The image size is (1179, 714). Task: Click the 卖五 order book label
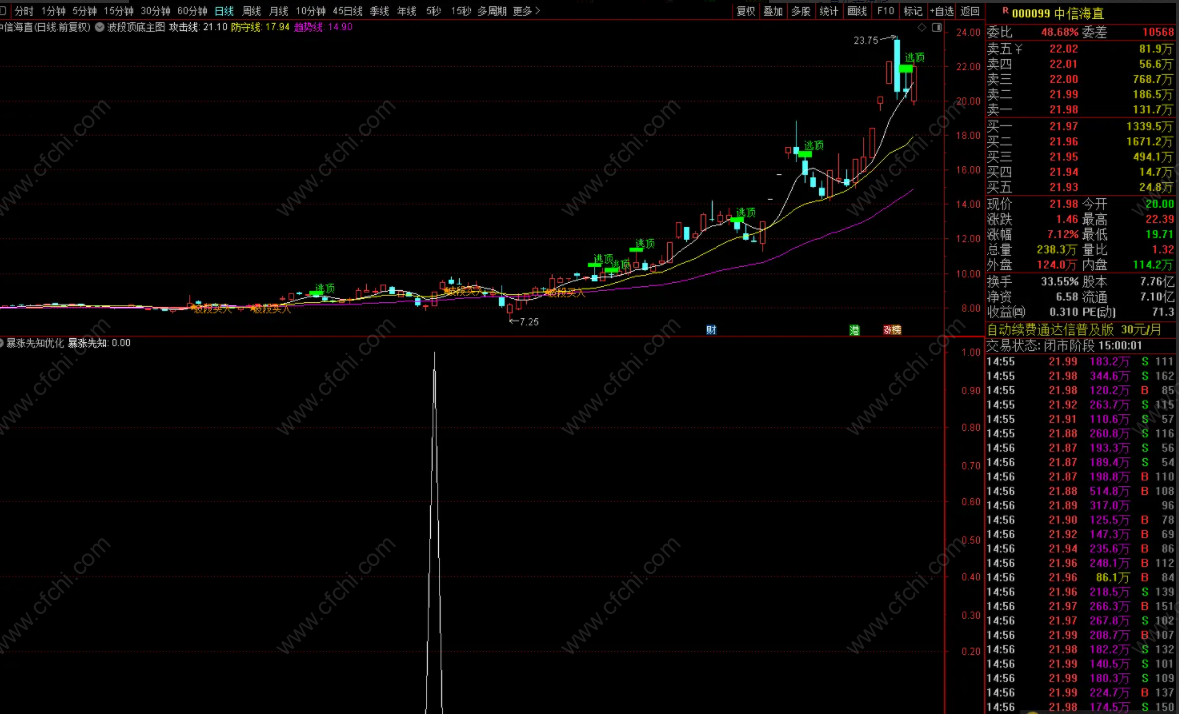[x=1000, y=49]
